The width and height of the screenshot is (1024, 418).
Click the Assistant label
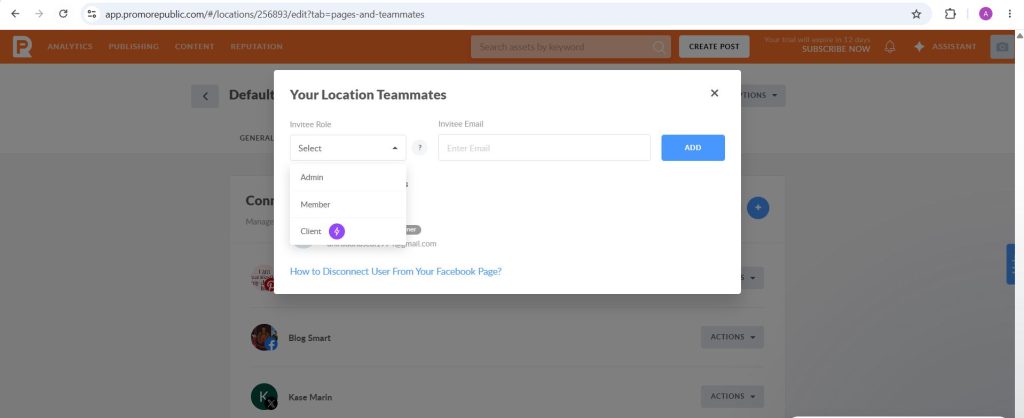pos(954,46)
